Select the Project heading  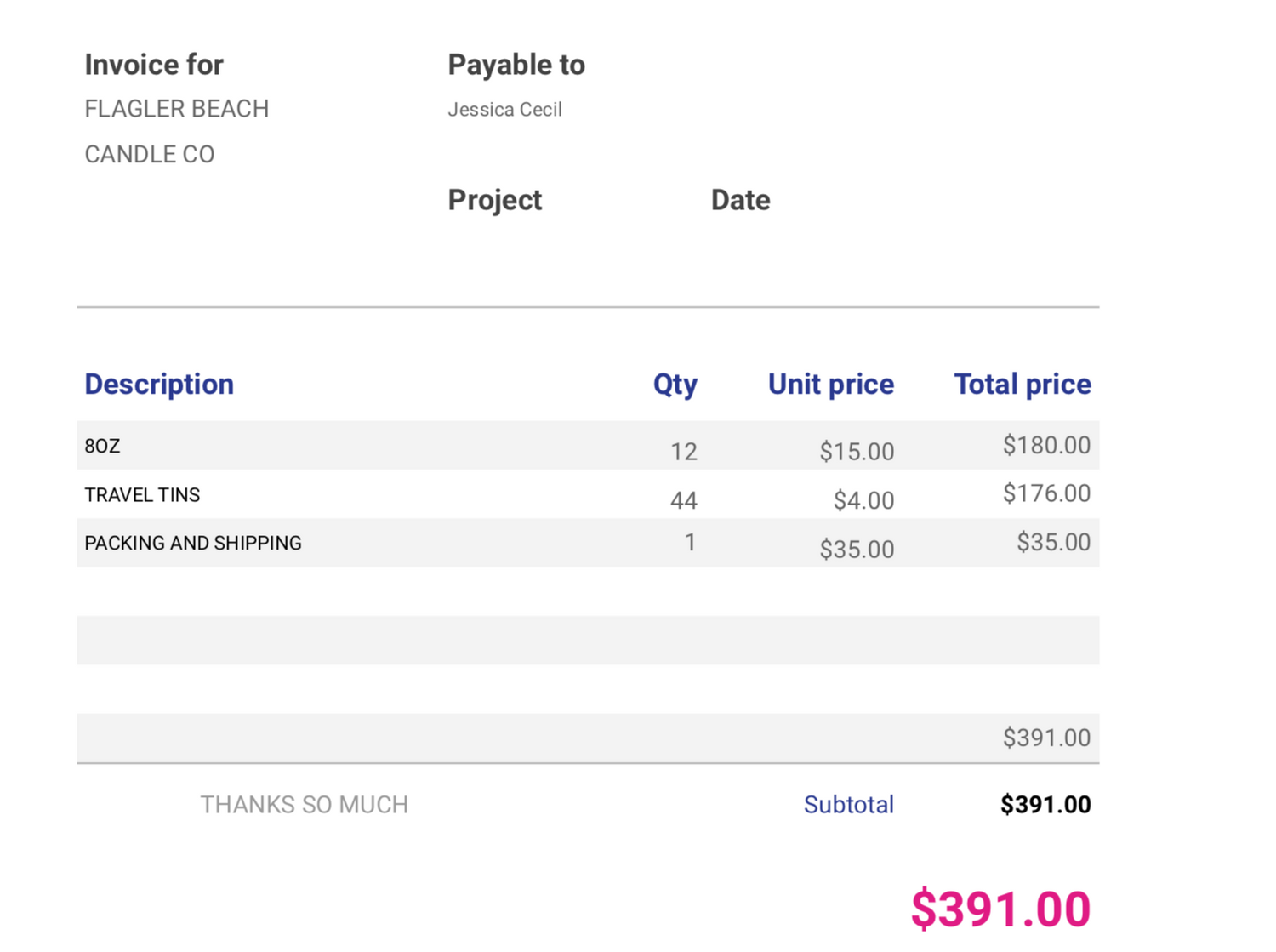point(494,200)
